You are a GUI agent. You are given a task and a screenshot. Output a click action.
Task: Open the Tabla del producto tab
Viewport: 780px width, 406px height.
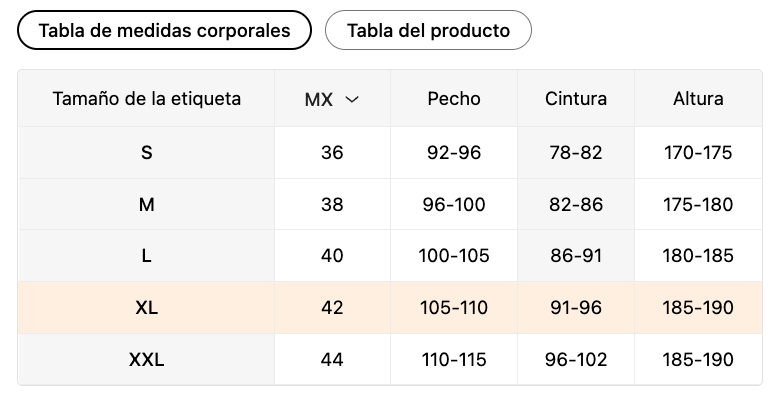click(x=428, y=30)
